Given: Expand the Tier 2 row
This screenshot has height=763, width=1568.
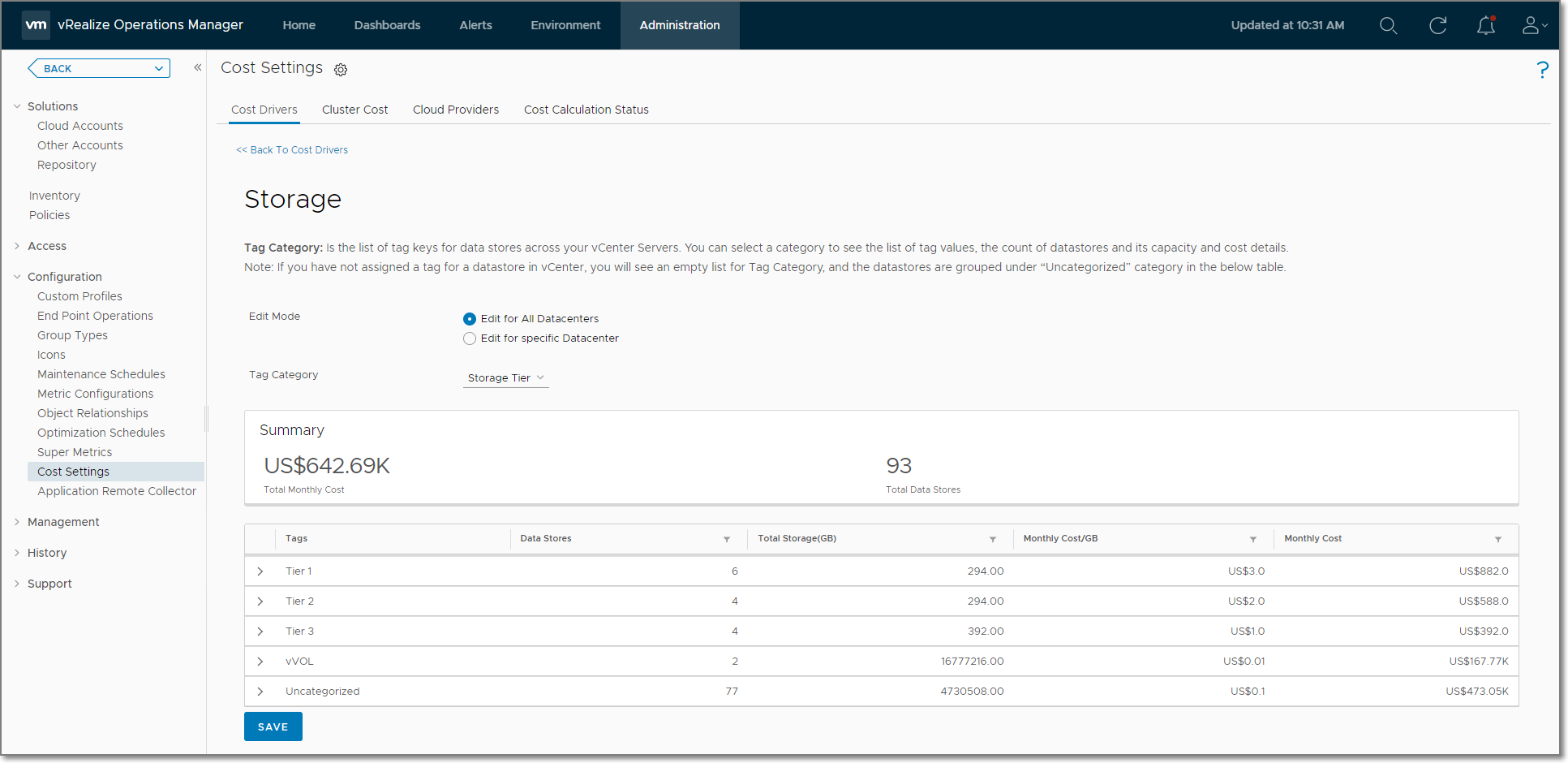Looking at the screenshot, I should [x=260, y=601].
